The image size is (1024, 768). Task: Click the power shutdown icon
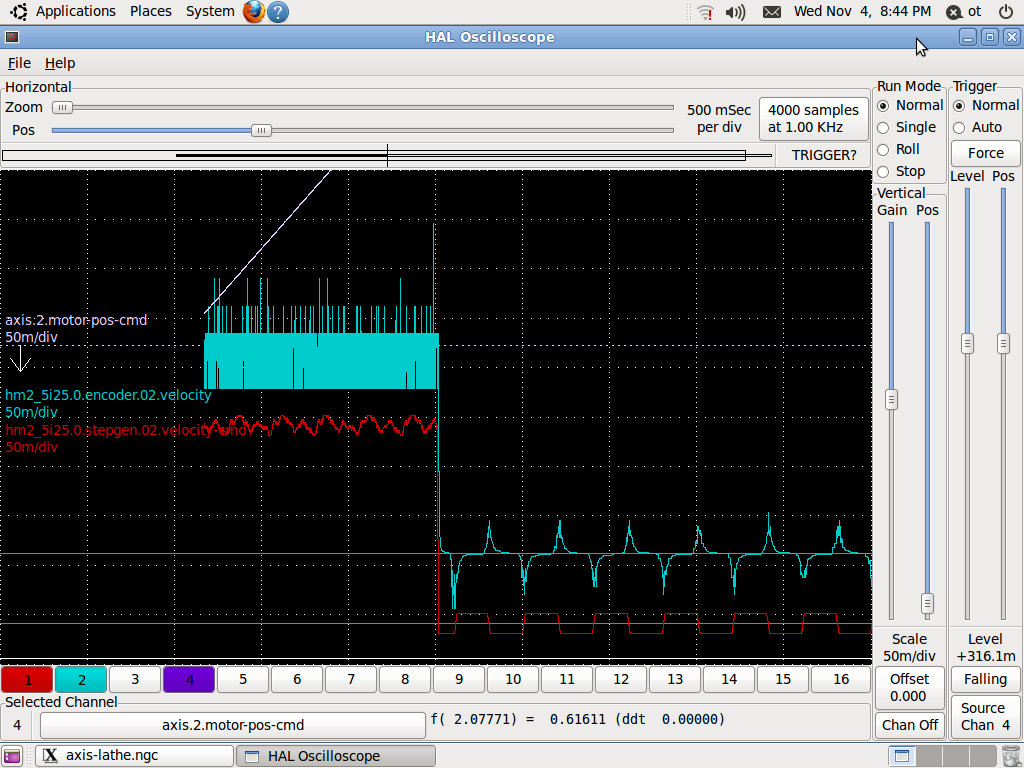tap(1005, 12)
